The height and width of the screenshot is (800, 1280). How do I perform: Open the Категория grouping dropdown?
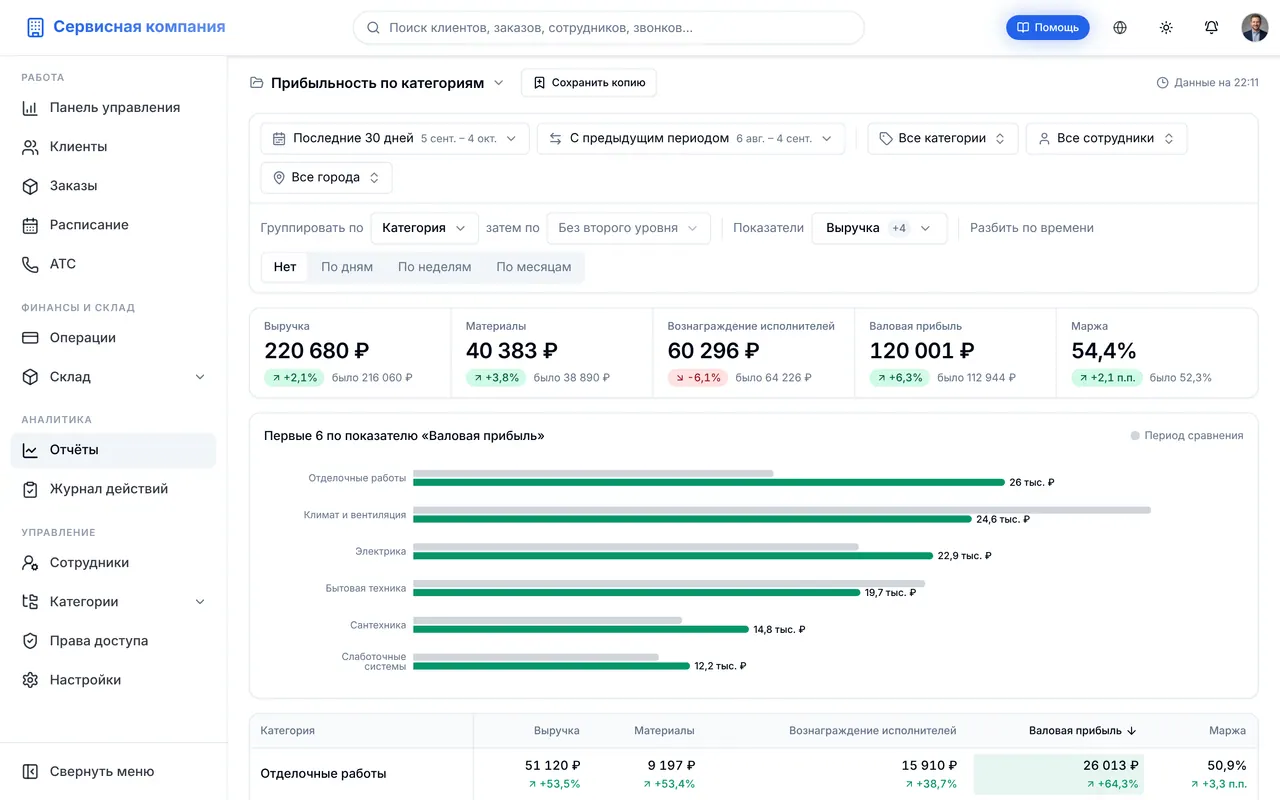pyautogui.click(x=424, y=228)
